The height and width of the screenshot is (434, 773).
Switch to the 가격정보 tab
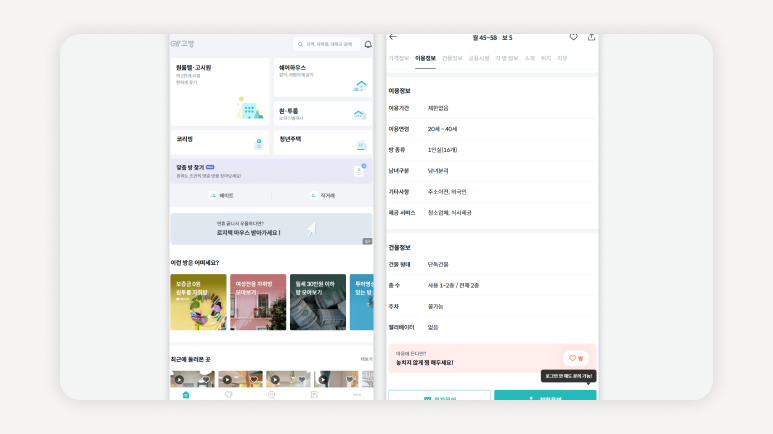point(398,58)
